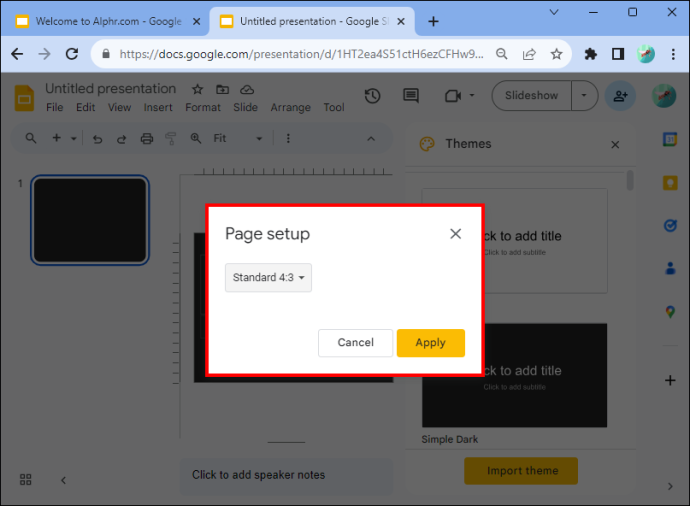Open Contacts side panel icon
This screenshot has width=690, height=506.
pos(670,268)
